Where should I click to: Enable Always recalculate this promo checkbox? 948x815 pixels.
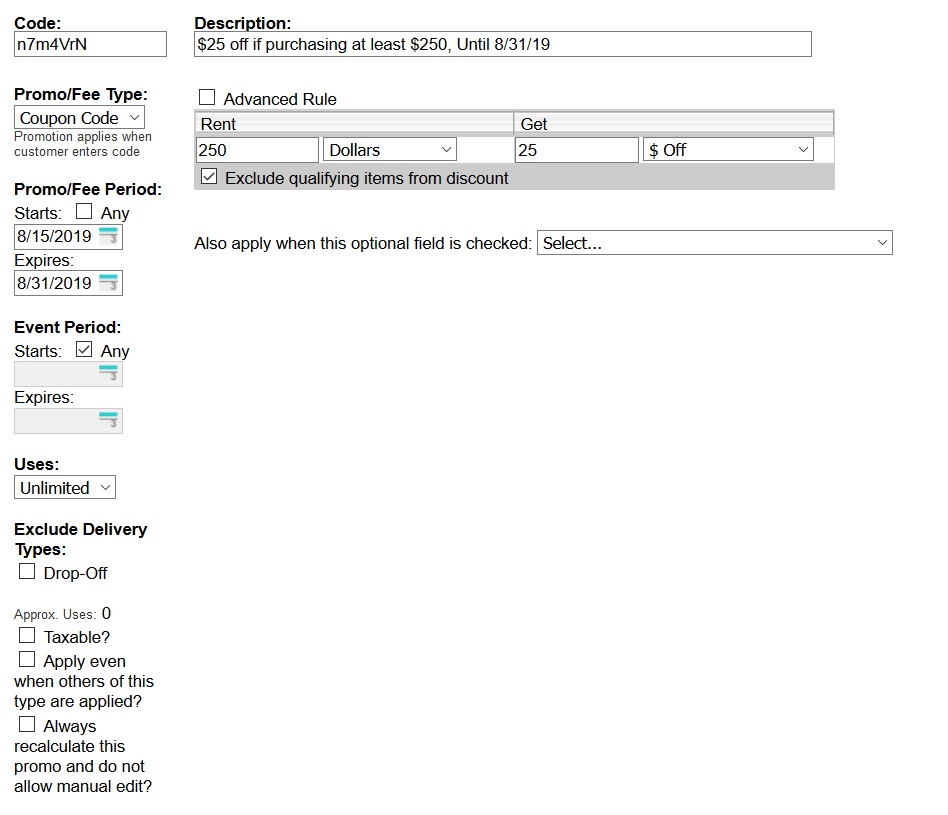tap(27, 725)
